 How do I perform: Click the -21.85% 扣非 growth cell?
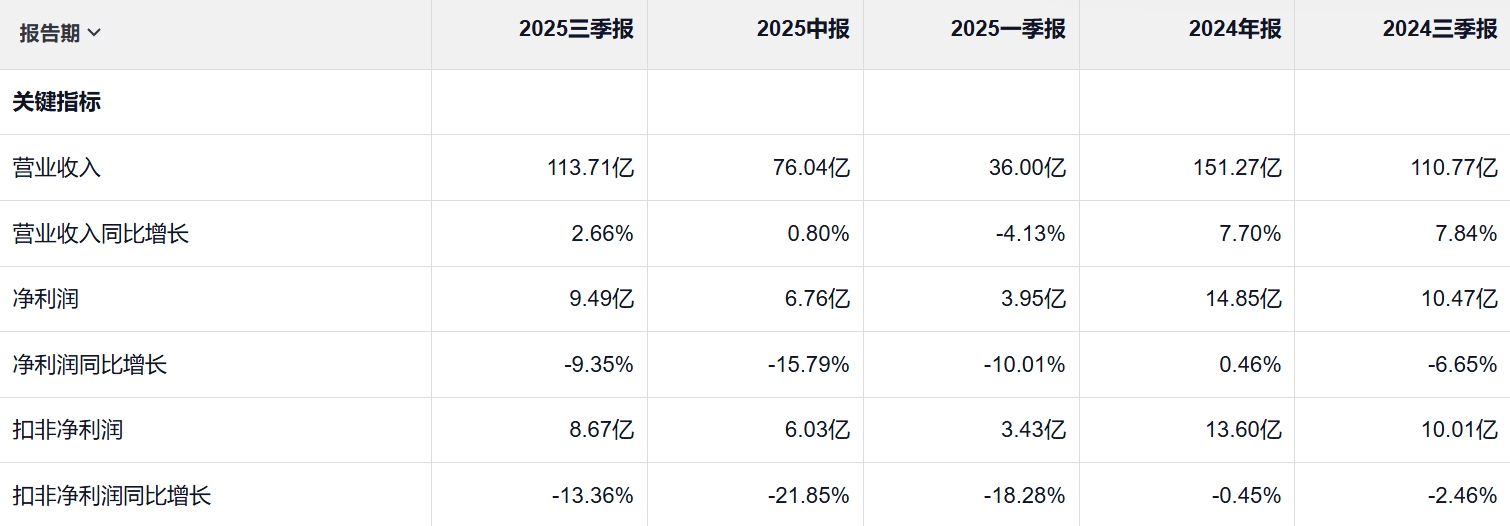click(x=809, y=495)
